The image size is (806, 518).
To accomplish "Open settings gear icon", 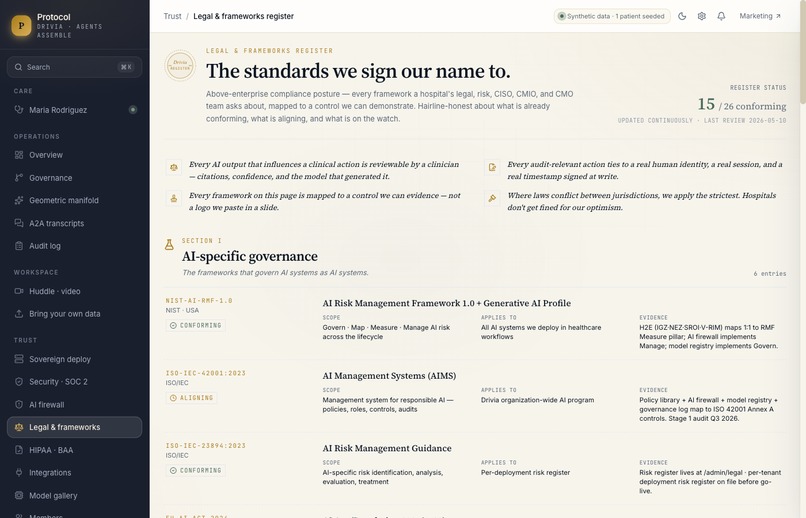I will tap(702, 16).
